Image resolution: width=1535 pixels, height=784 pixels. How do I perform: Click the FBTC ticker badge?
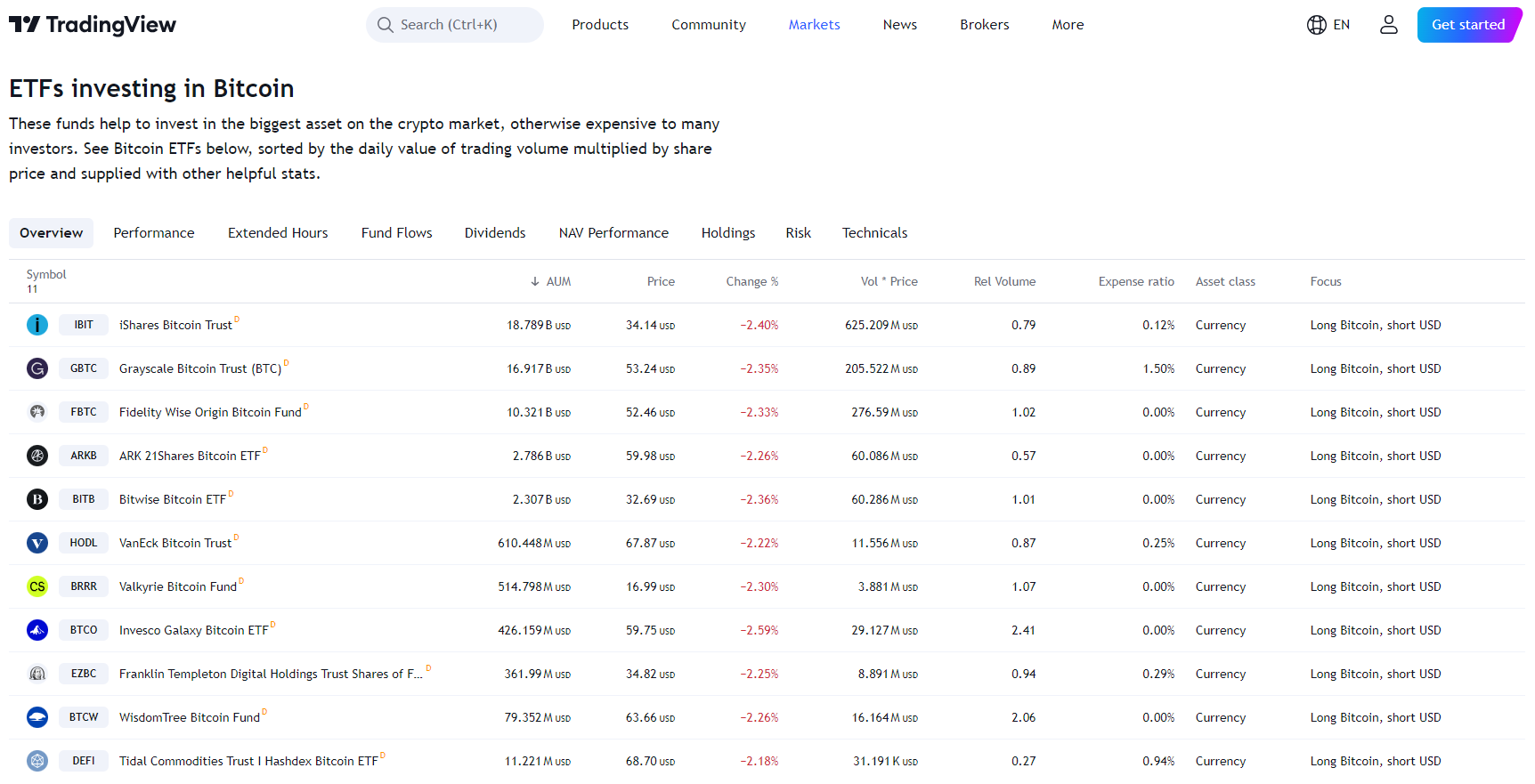coord(84,412)
